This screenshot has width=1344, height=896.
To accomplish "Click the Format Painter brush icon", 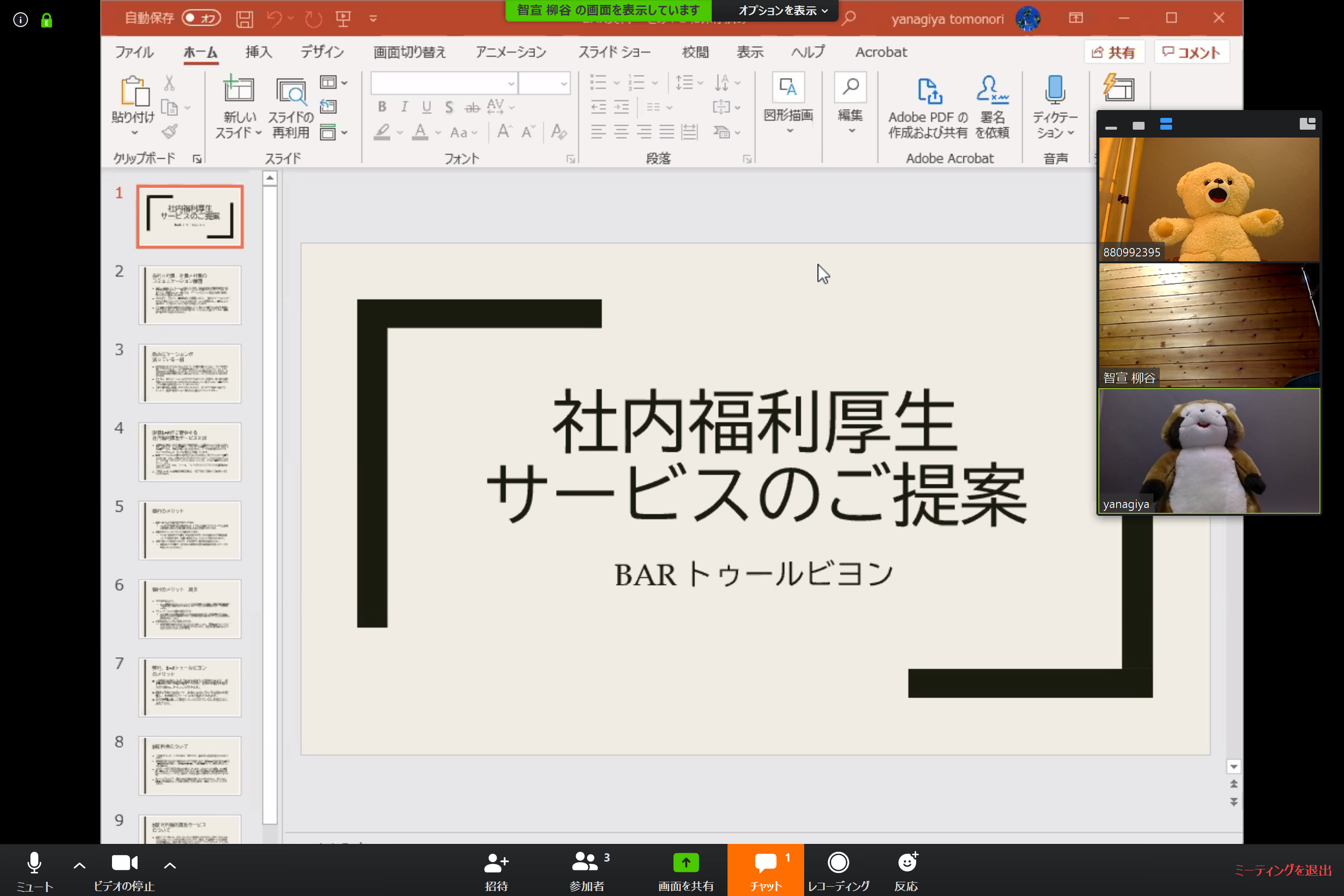I will (x=169, y=132).
